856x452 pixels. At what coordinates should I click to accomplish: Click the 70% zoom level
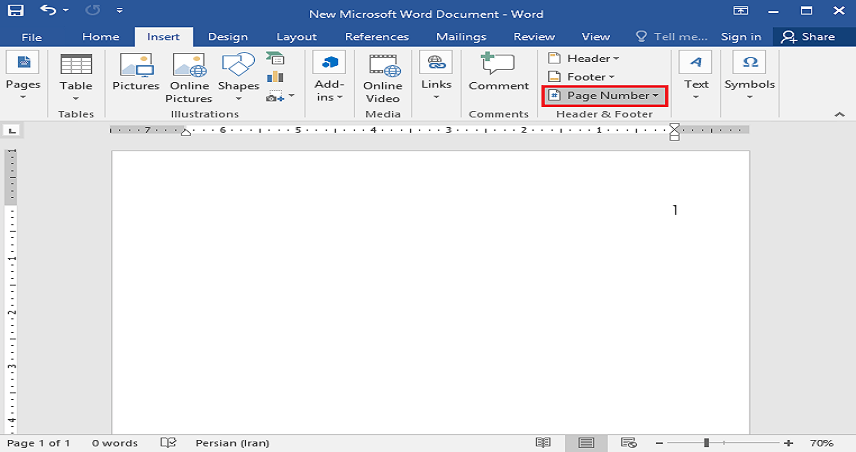(x=822, y=443)
